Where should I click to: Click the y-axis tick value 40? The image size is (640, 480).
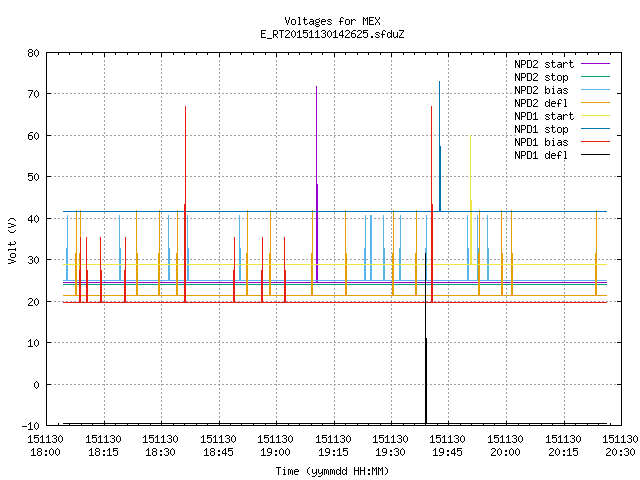pyautogui.click(x=33, y=219)
